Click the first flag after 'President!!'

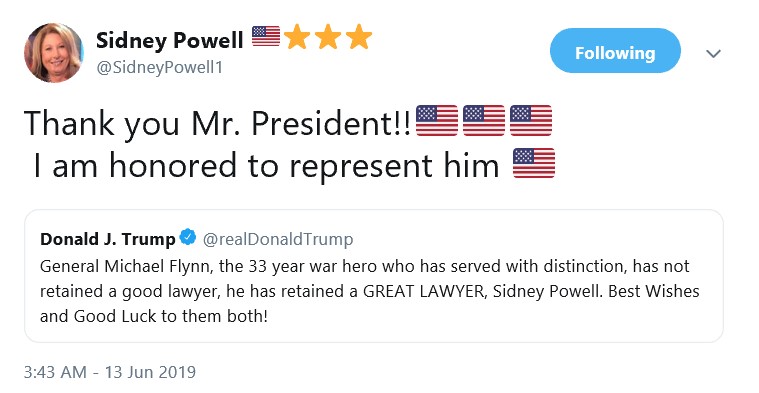pyautogui.click(x=437, y=120)
